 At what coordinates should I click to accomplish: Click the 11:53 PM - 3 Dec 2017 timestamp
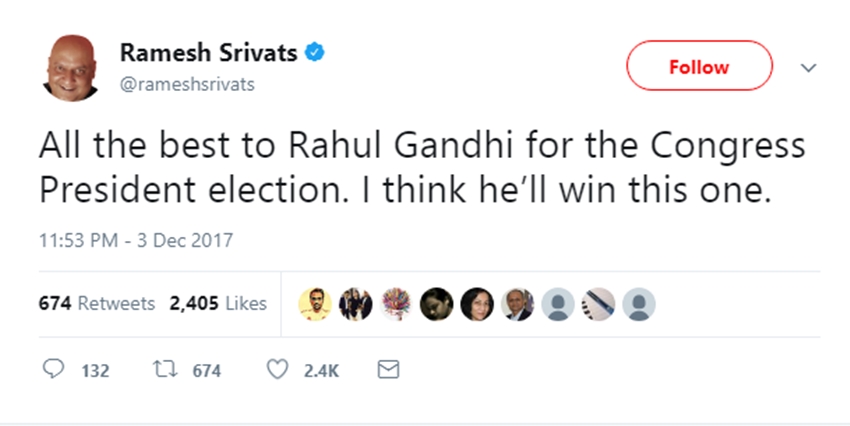coord(135,241)
